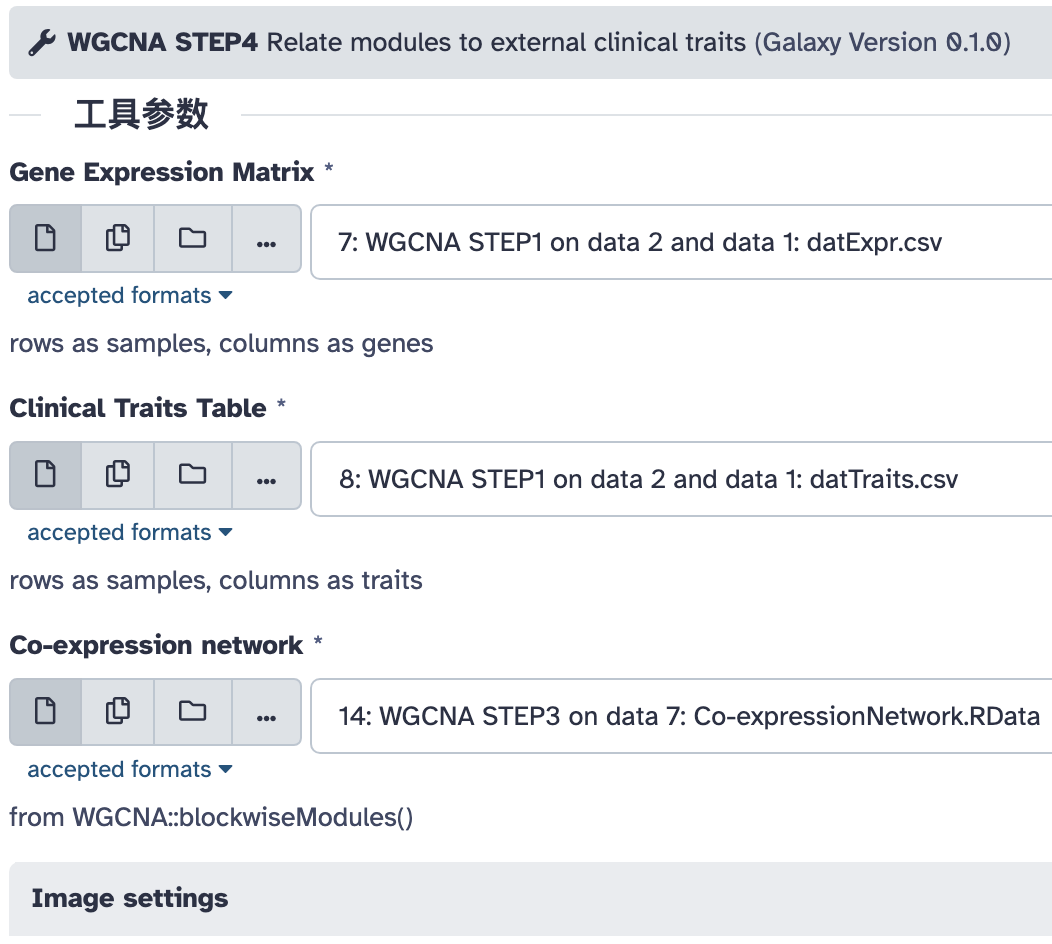
Task: Open more options ellipsis for Clinical Traits Table
Action: click(x=266, y=475)
